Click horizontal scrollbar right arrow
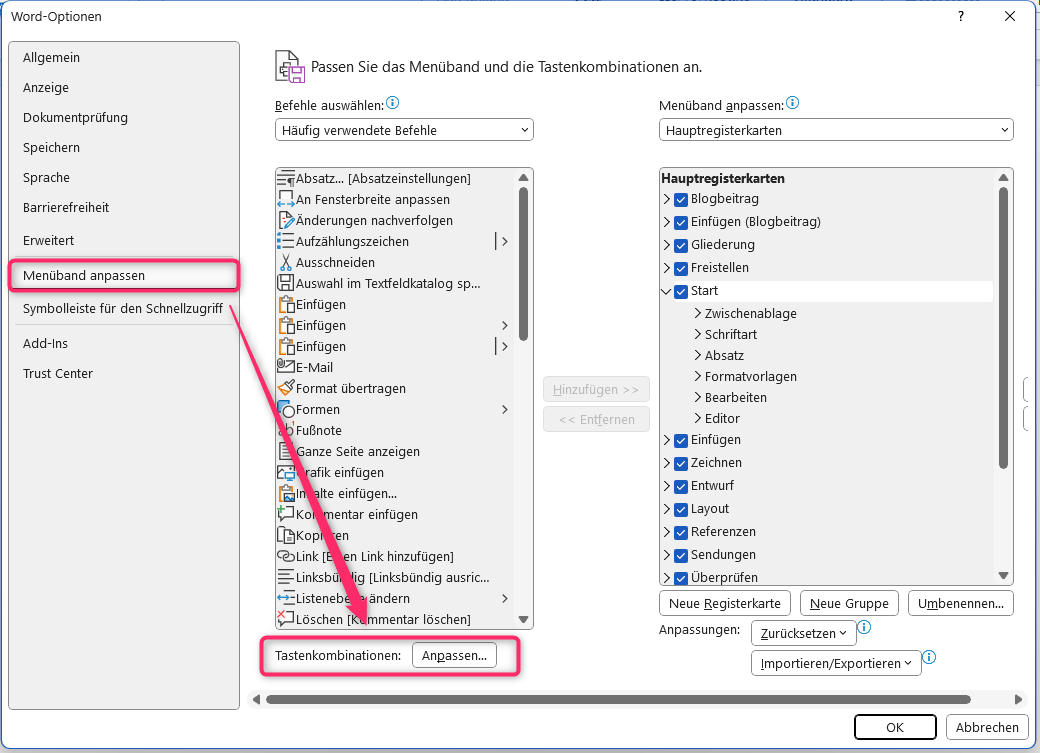1040x753 pixels. [x=1018, y=699]
